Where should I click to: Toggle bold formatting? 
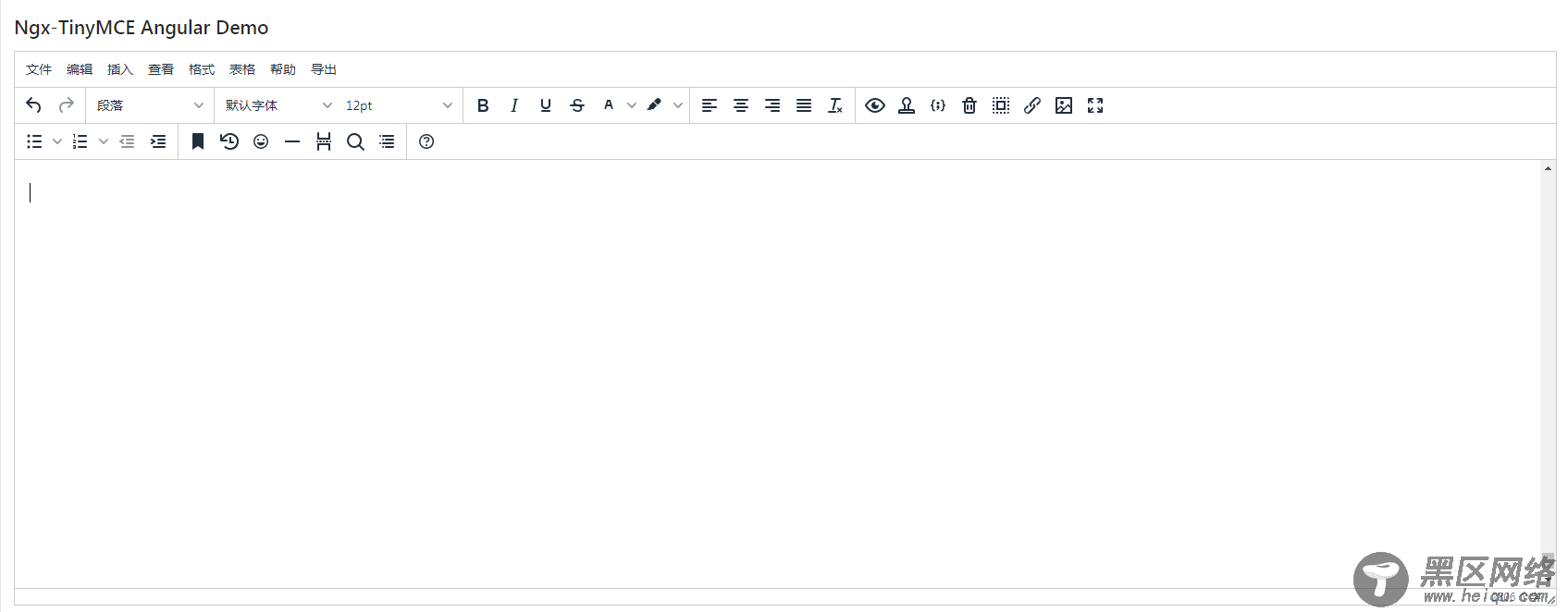483,105
